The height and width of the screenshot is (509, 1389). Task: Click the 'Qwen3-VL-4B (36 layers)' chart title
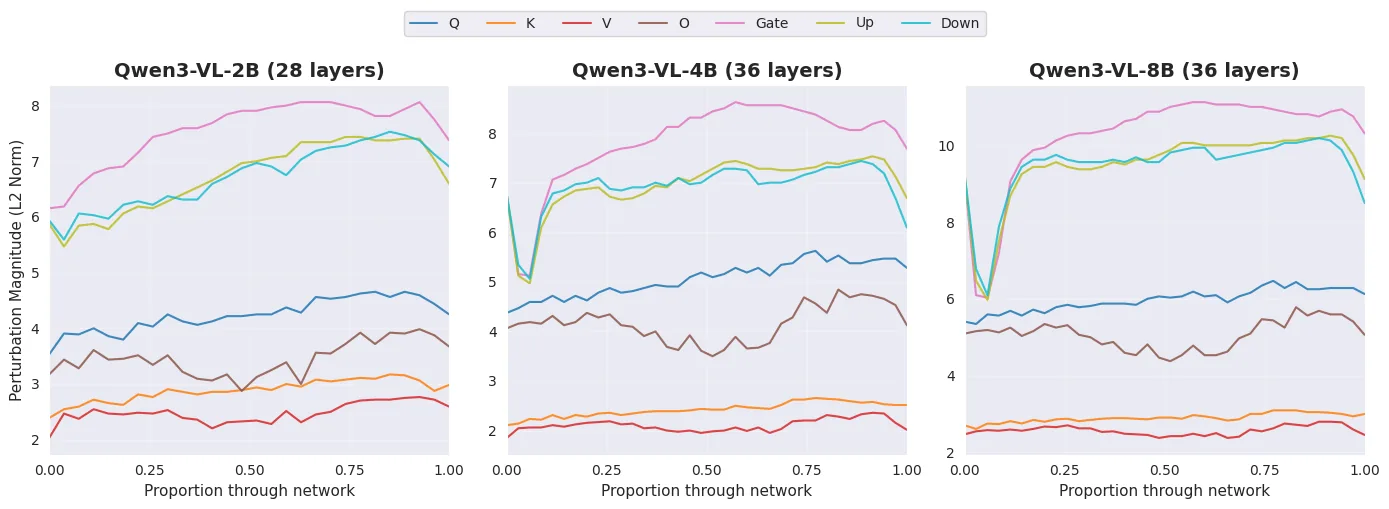(707, 71)
